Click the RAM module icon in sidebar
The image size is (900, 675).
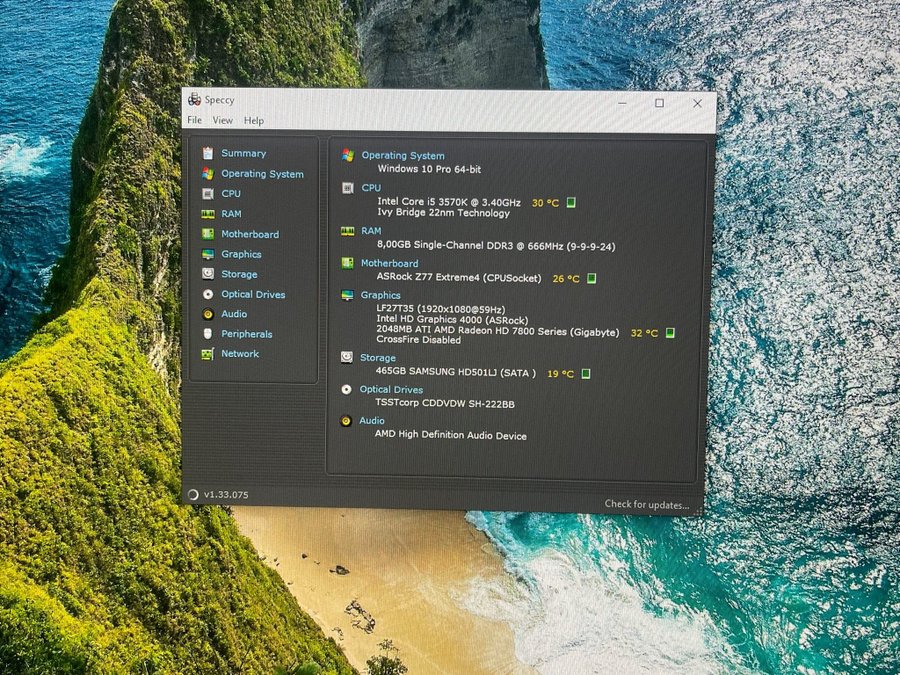coord(208,214)
